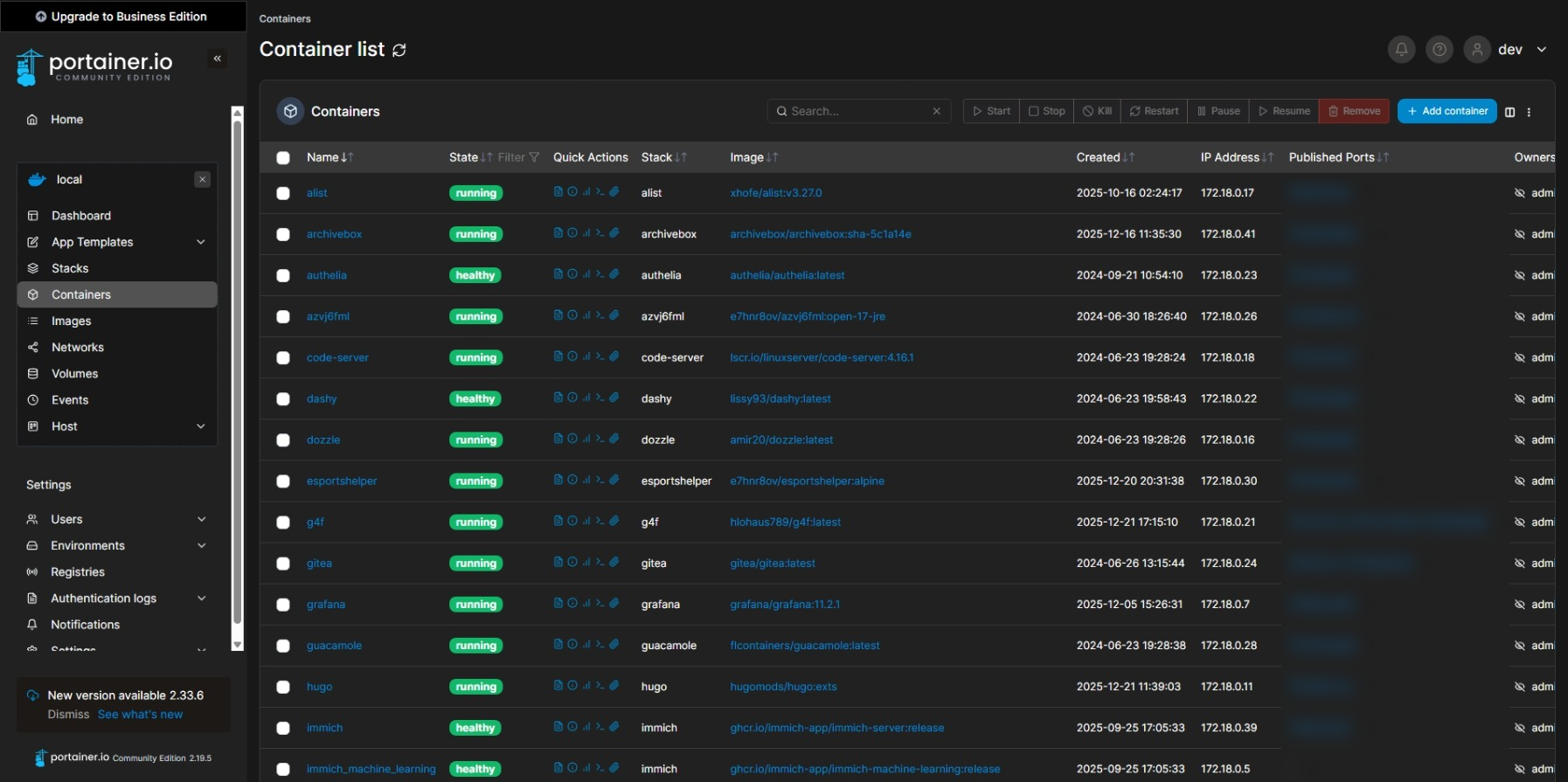The height and width of the screenshot is (782, 1568).
Task: Check the box for the hugo container
Action: click(283, 687)
